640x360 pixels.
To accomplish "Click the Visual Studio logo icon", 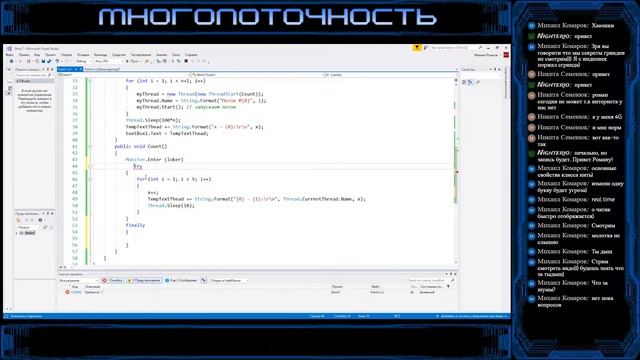I will pyautogui.click(x=9, y=49).
